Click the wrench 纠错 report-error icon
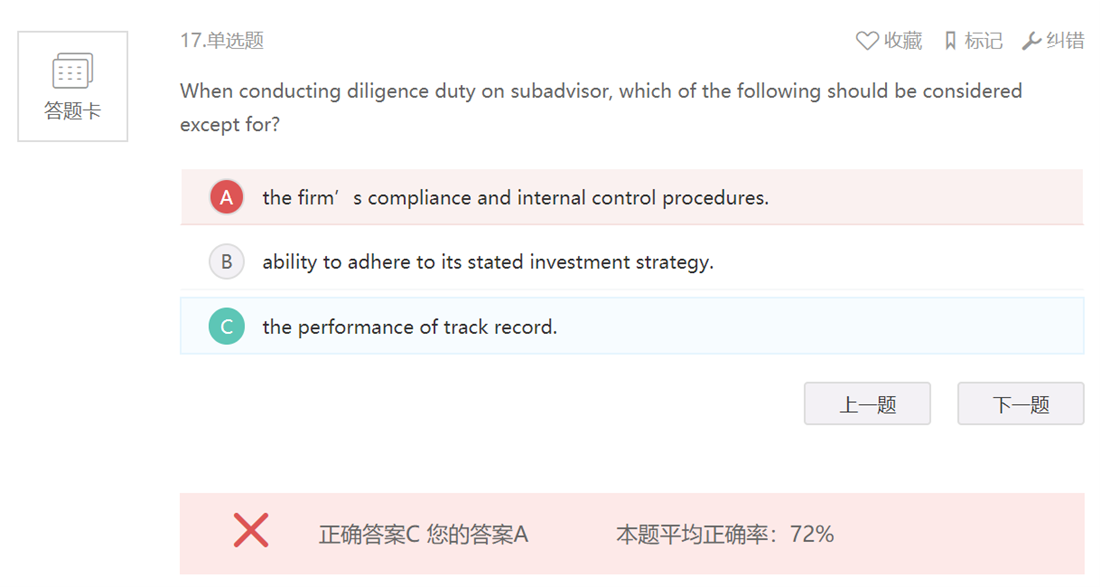The height and width of the screenshot is (587, 1100). tap(1031, 41)
